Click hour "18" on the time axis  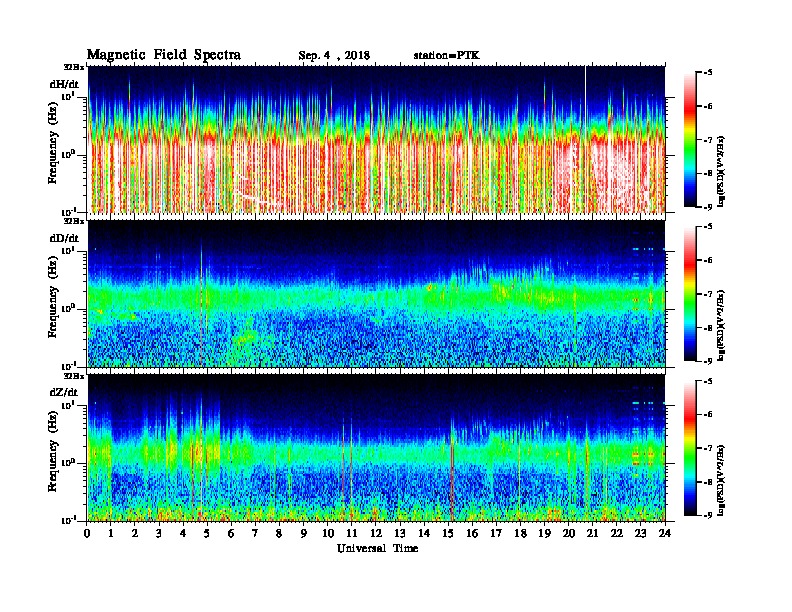click(x=520, y=533)
